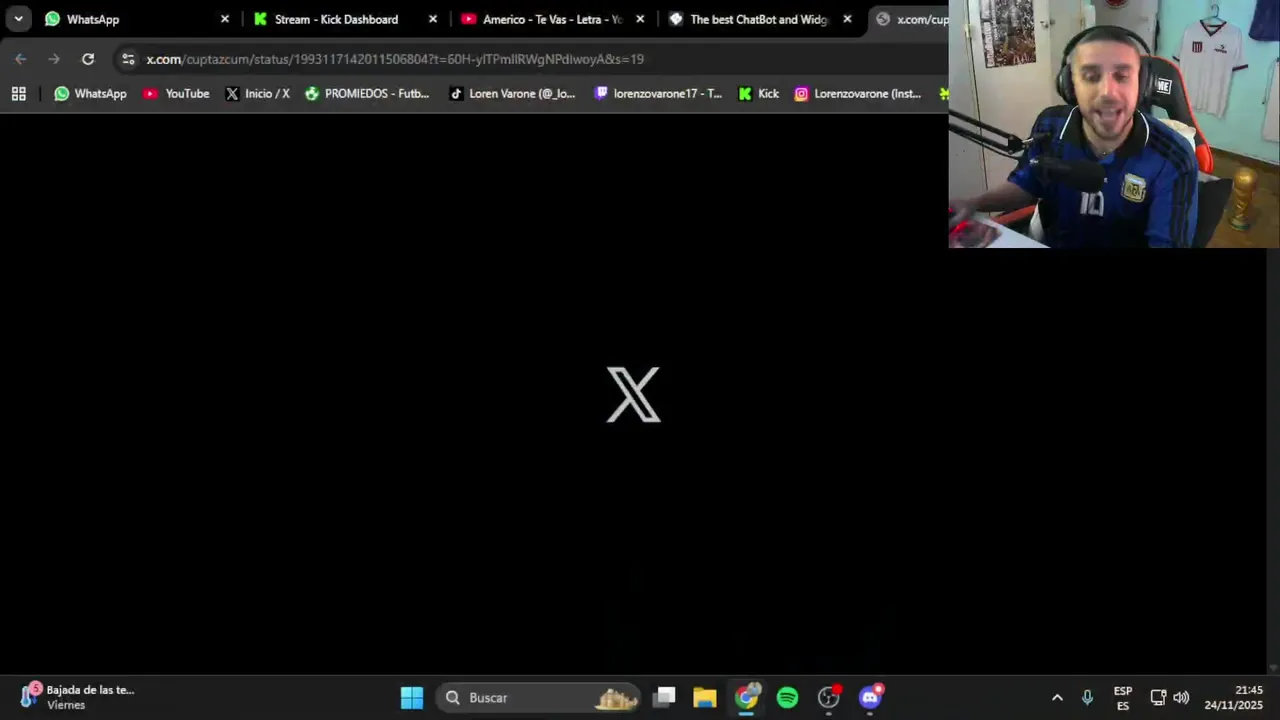1280x720 pixels.
Task: Close the Kick Dashboard tab
Action: click(433, 19)
